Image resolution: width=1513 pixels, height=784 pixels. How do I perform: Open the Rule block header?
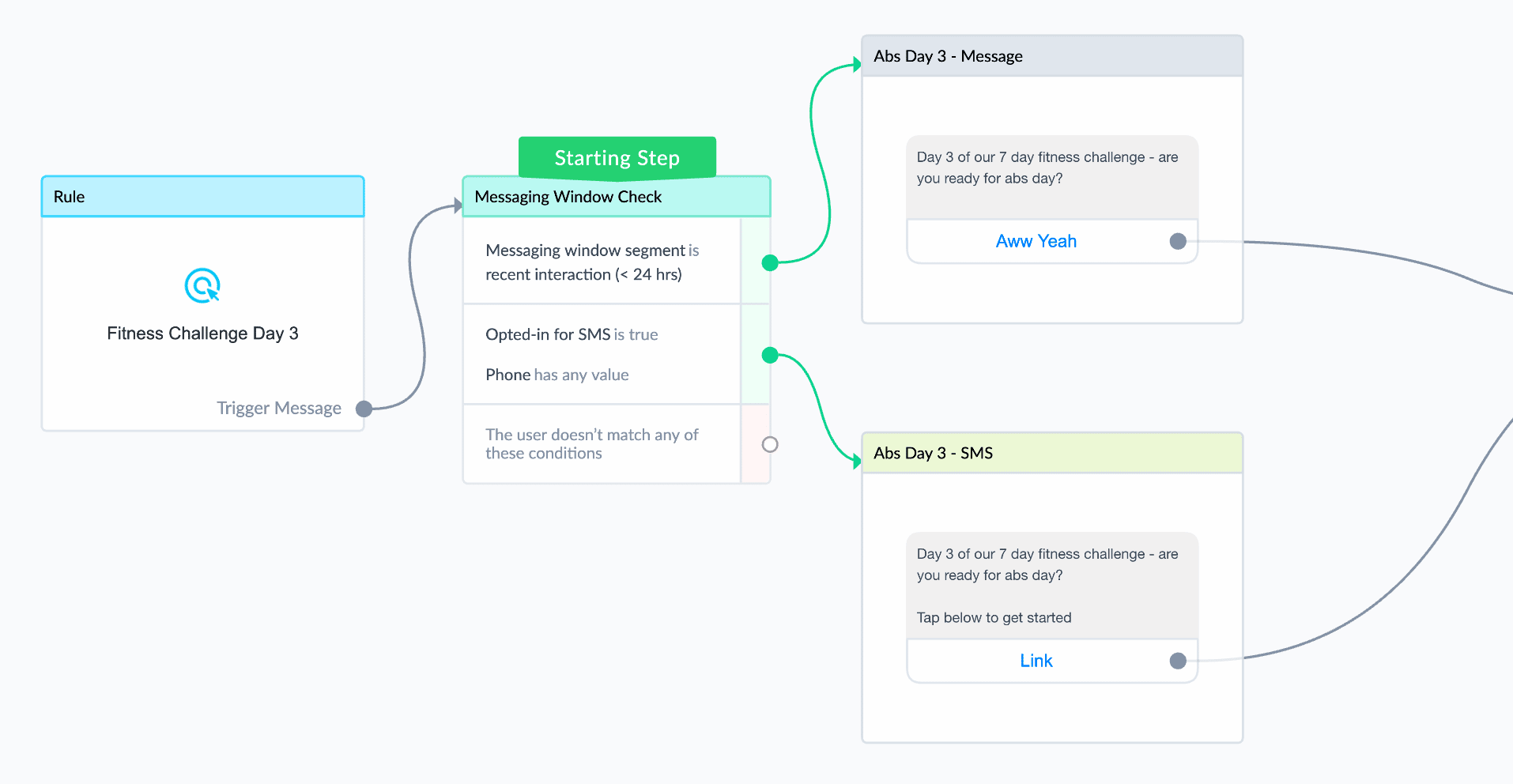[x=202, y=197]
